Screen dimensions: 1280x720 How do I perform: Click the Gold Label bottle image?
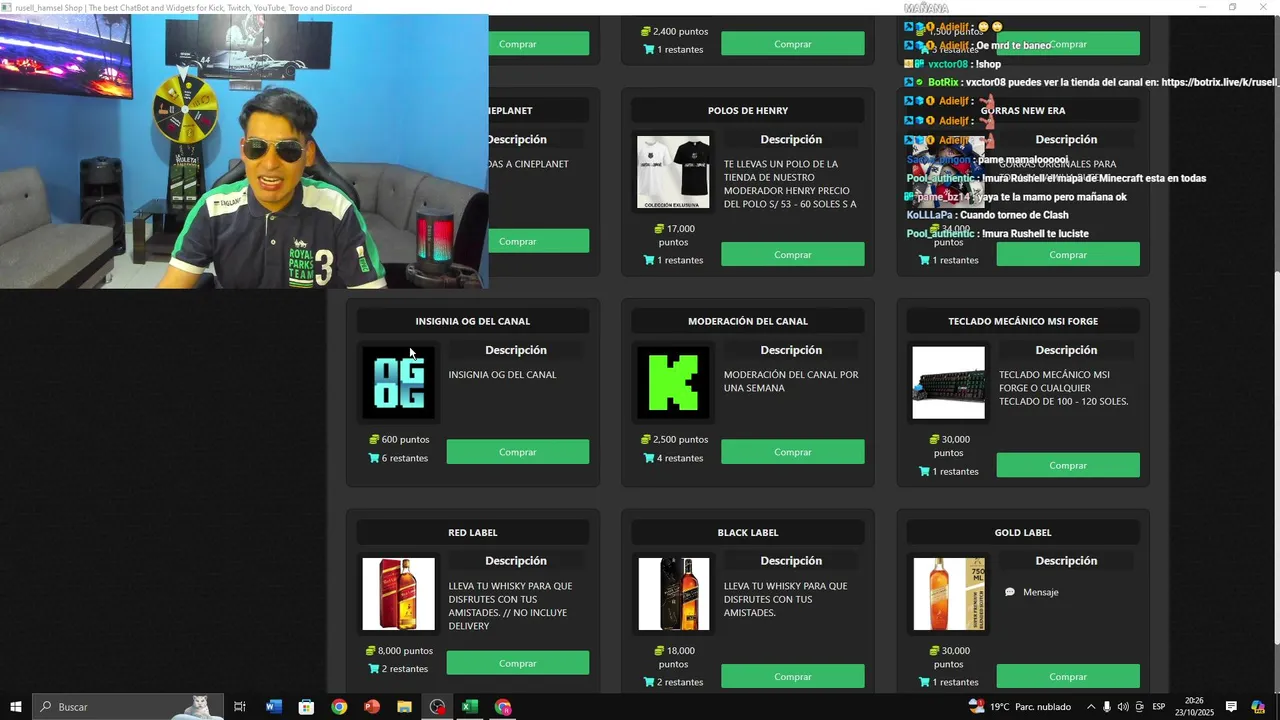pos(949,594)
